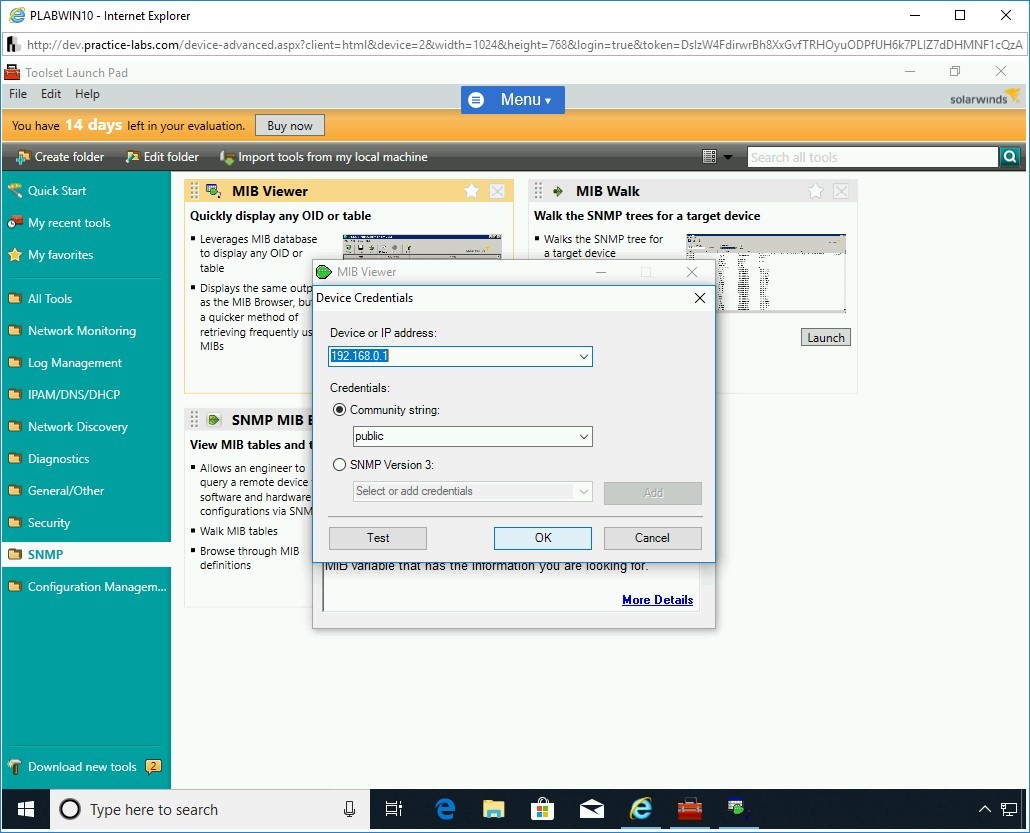Open the Edge browser on the taskbar
This screenshot has width=1030, height=833.
pyautogui.click(x=445, y=809)
